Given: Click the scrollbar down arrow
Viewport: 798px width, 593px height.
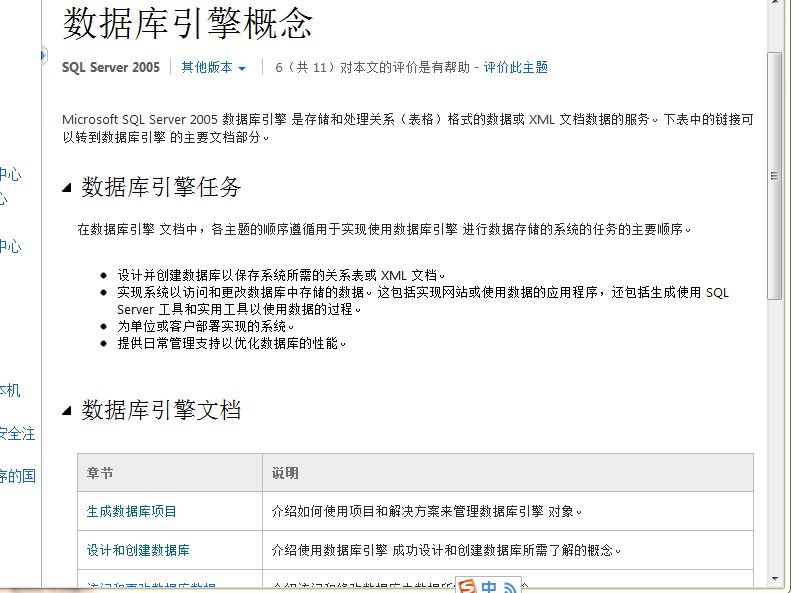Looking at the screenshot, I should (774, 579).
